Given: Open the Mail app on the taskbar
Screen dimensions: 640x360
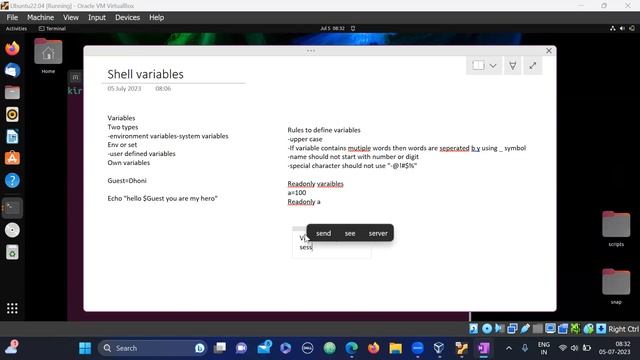Looking at the screenshot, I should pyautogui.click(x=264, y=348).
